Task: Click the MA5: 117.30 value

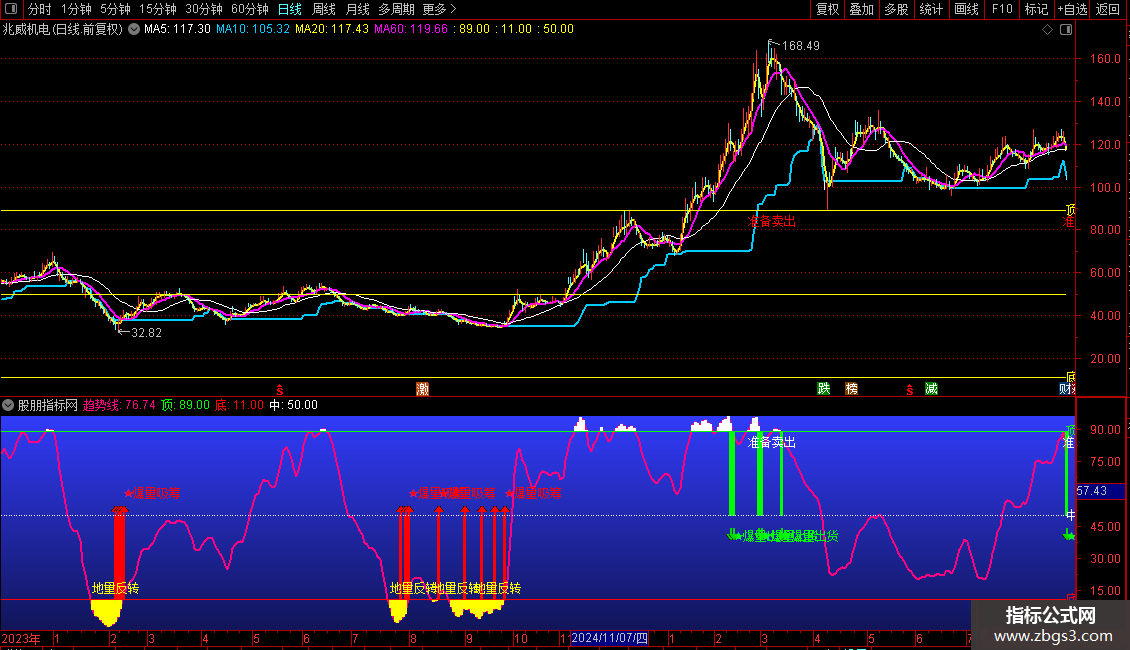Action: click(177, 30)
